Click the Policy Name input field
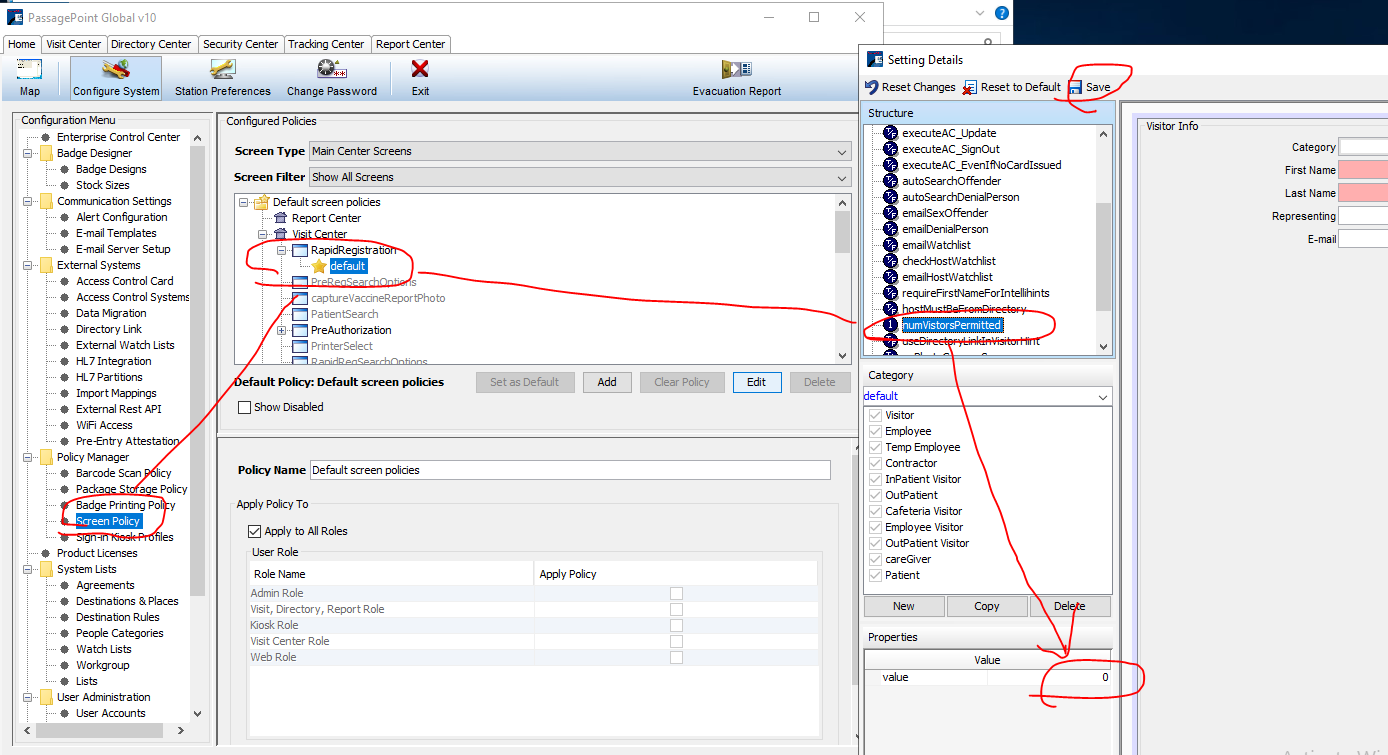 [570, 470]
